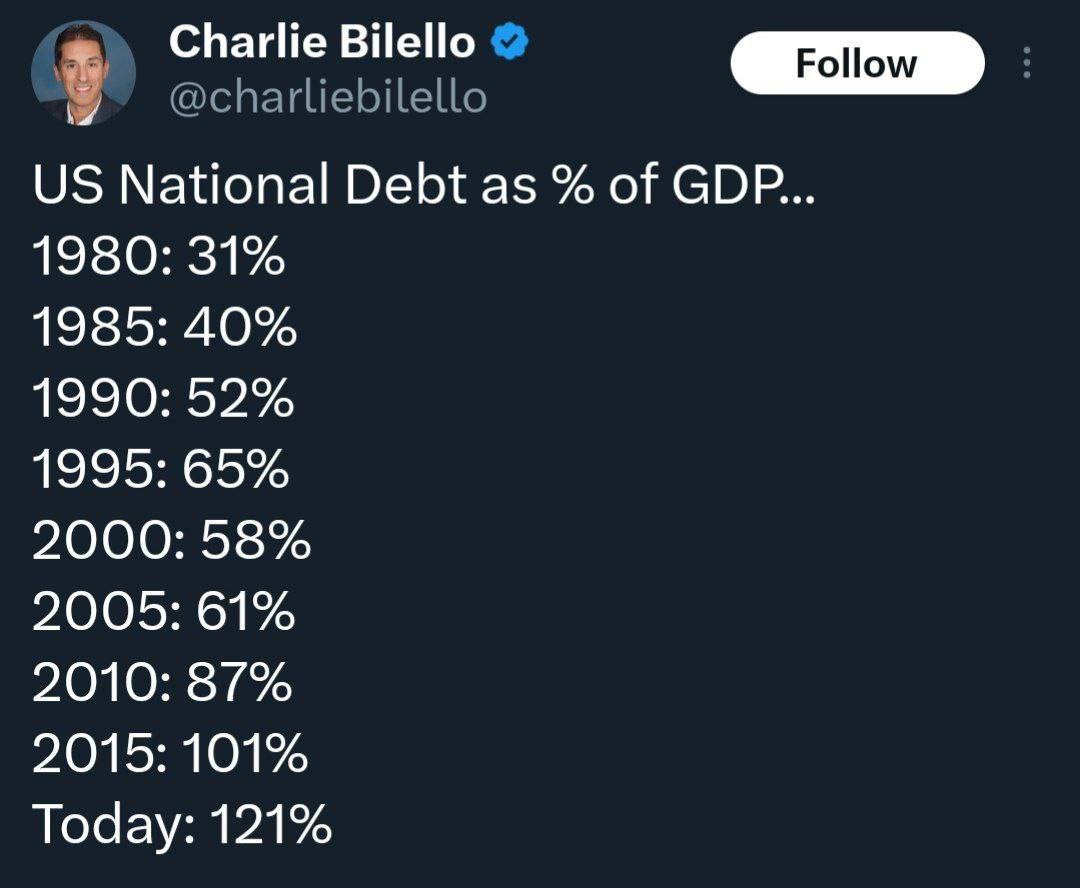Select the '2005: 61%' line
This screenshot has height=888, width=1080.
[164, 611]
